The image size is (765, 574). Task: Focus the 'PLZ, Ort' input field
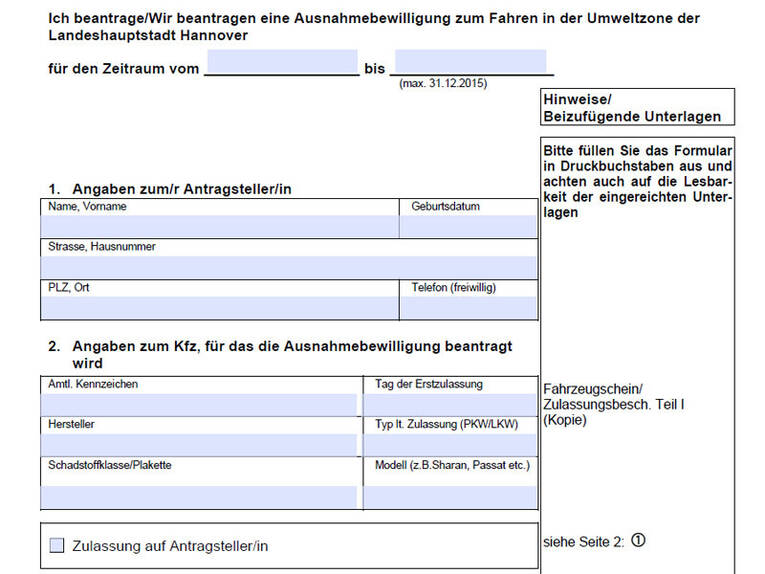[x=220, y=307]
